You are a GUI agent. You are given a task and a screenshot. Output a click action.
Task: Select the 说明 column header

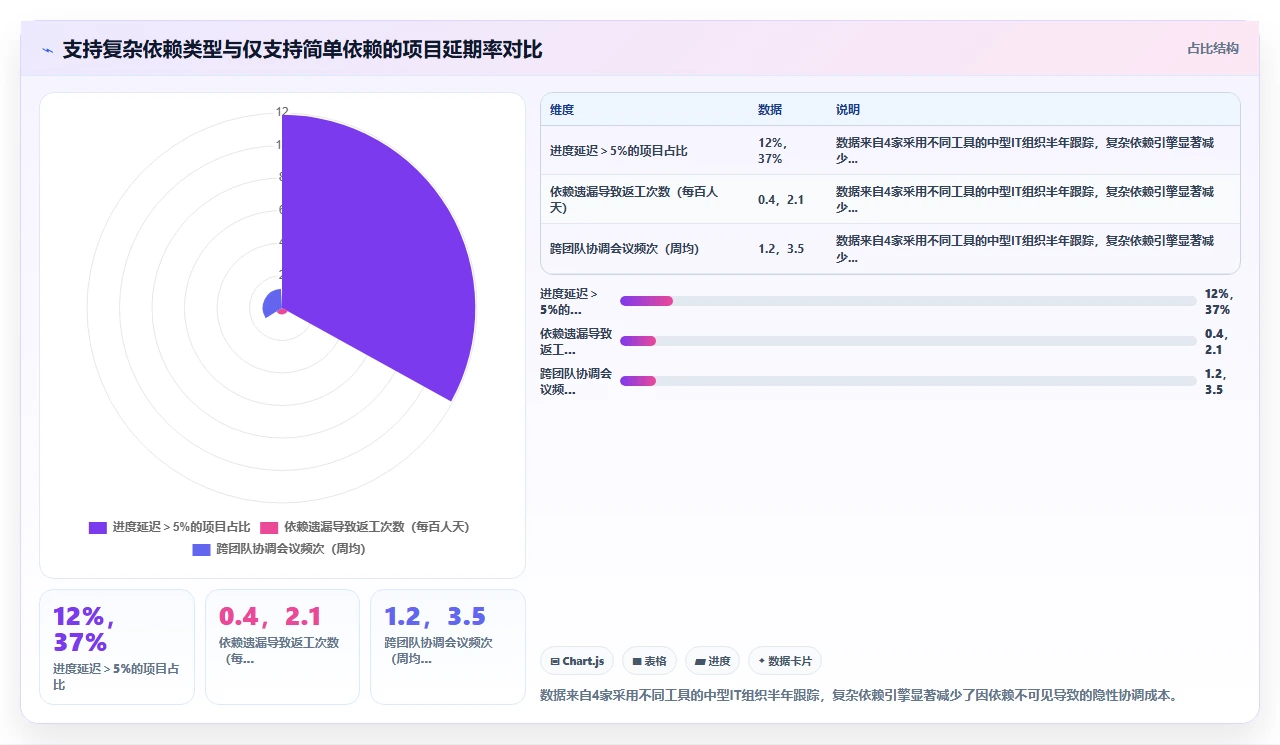tap(848, 110)
